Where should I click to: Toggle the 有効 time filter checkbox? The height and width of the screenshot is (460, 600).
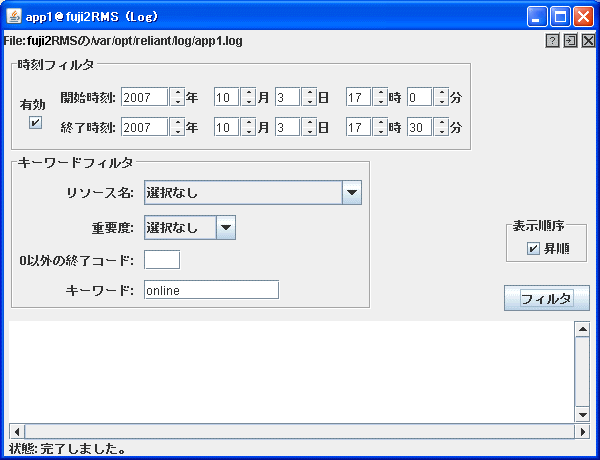[36, 122]
